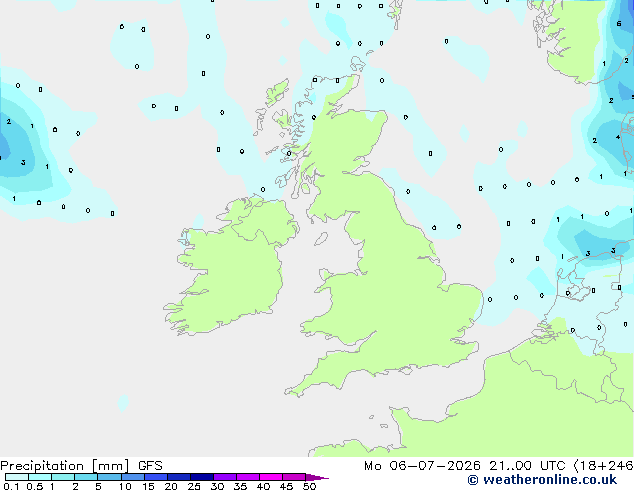Click the 'GFS' model label
The image size is (634, 490).
click(150, 466)
